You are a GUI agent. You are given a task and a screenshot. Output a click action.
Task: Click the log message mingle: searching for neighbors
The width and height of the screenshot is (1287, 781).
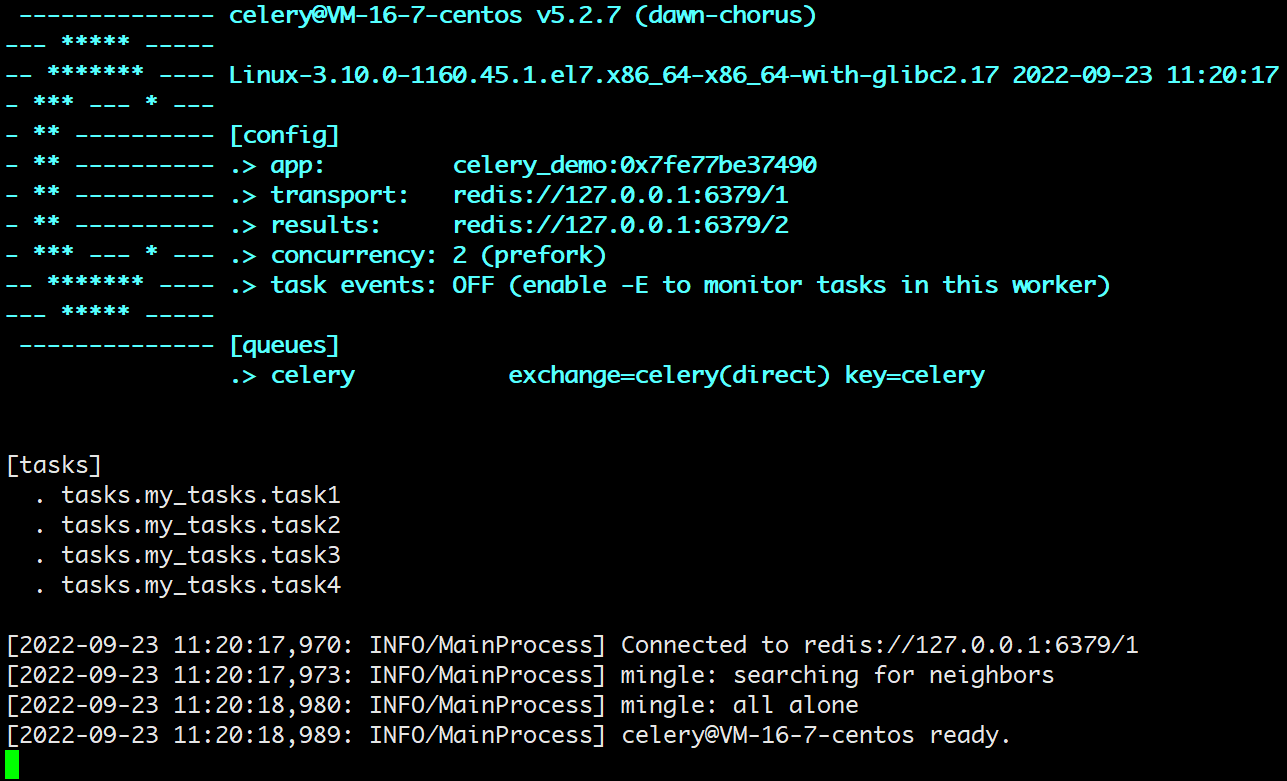pos(837,675)
